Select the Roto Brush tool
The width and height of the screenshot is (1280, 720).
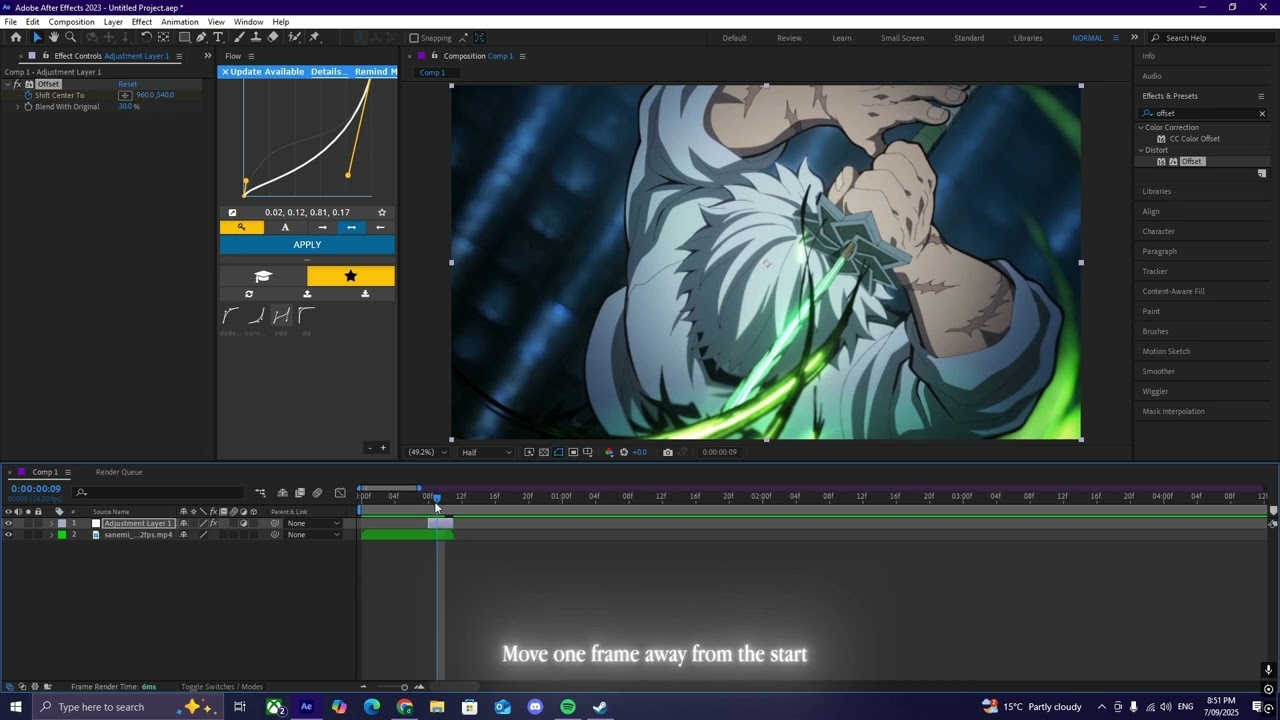294,37
